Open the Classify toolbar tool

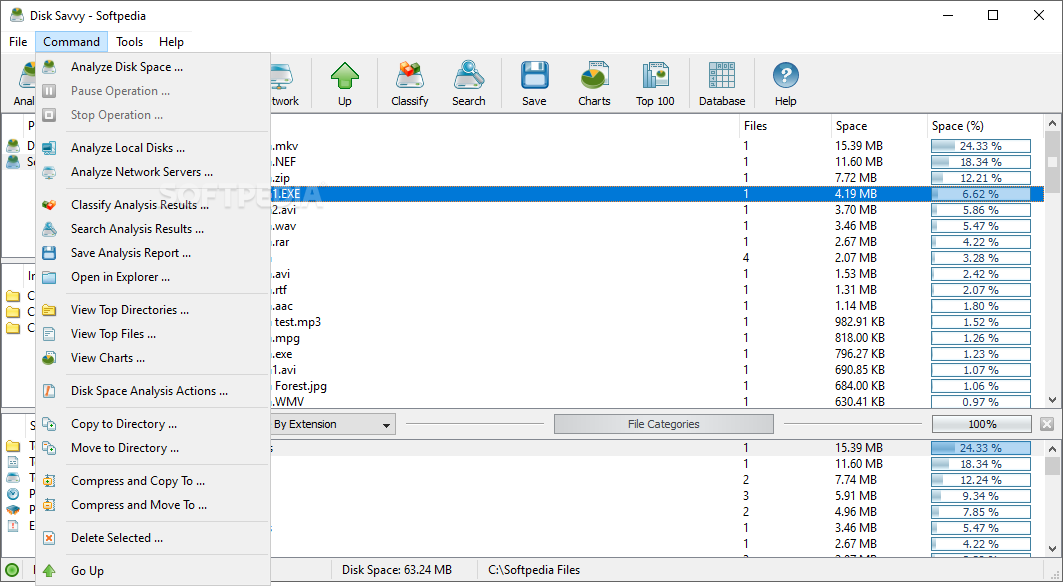[x=409, y=84]
